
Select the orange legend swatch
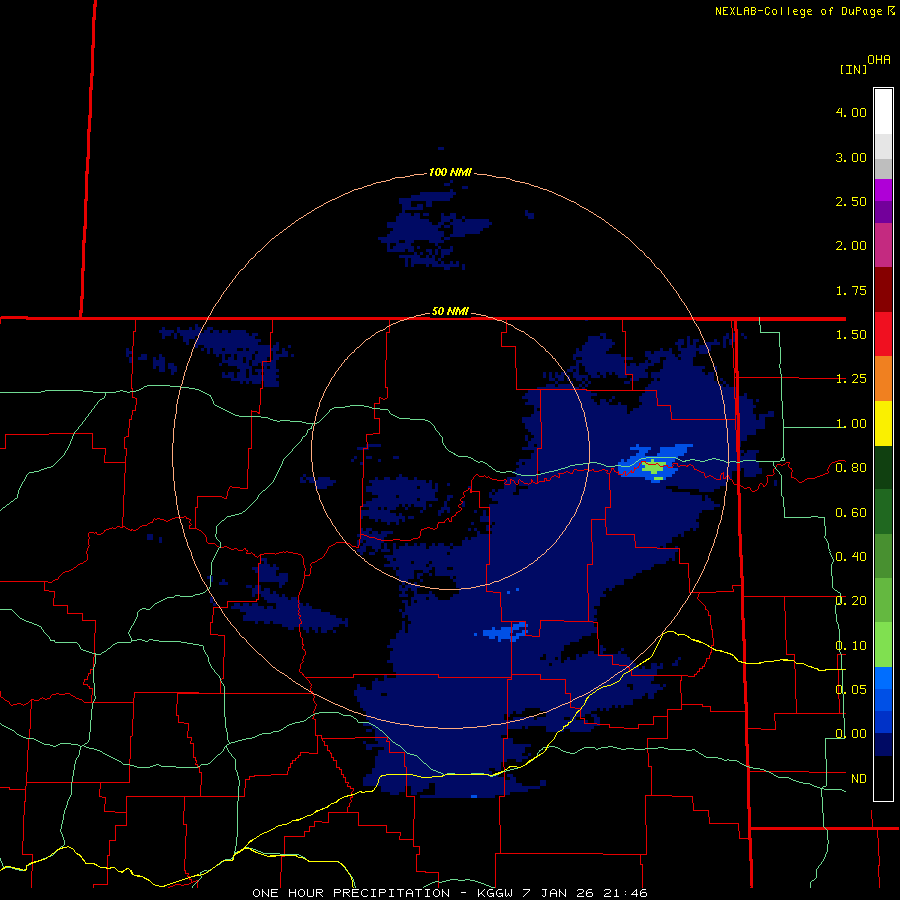point(883,379)
